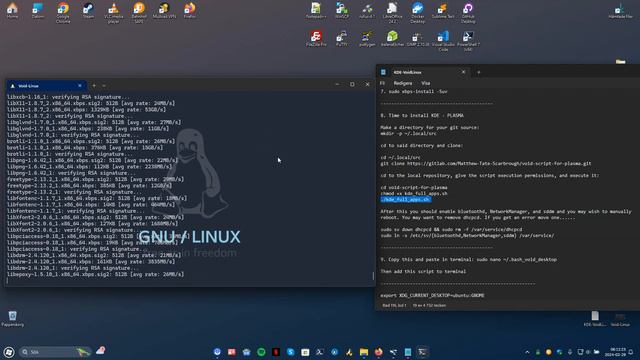Image resolution: width=640 pixels, height=360 pixels.
Task: Open the LibreOffice desktop shortcut
Action: pos(392,13)
